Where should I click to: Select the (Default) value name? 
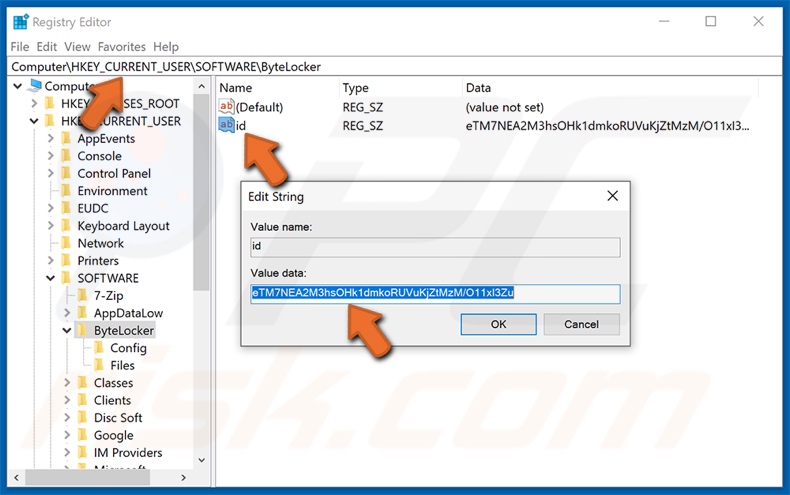click(x=259, y=107)
